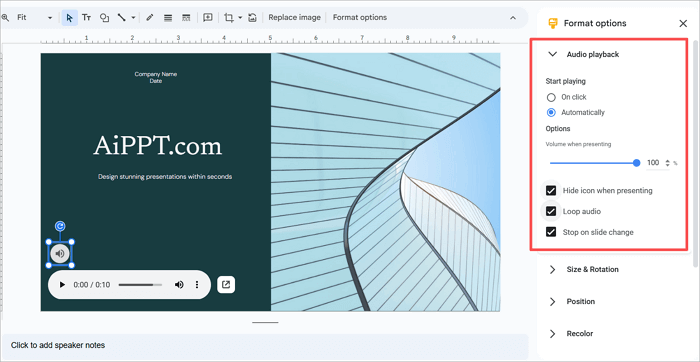The height and width of the screenshot is (362, 700).
Task: Collapse the Audio playback section
Action: click(x=553, y=54)
